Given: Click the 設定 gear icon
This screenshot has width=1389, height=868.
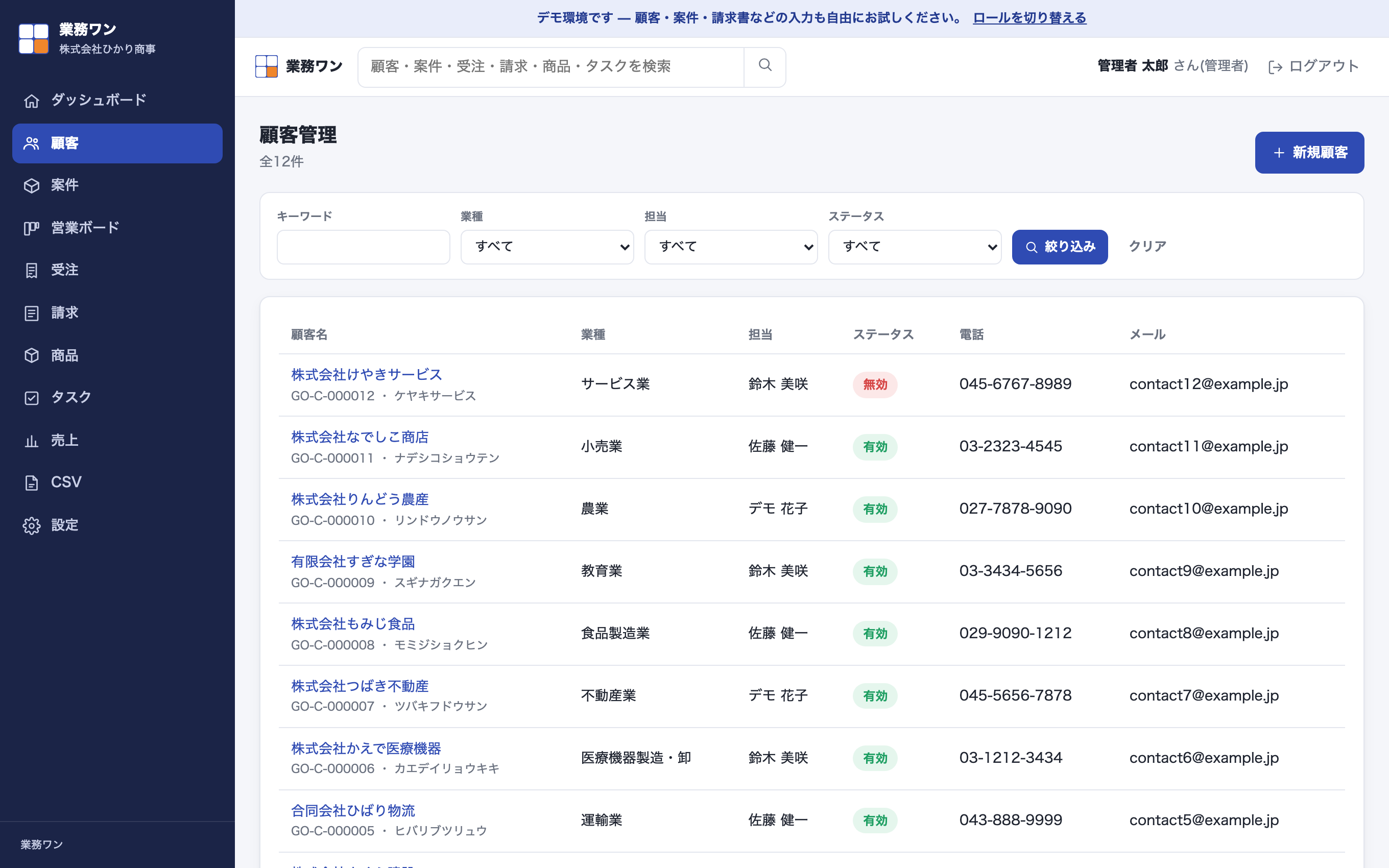Looking at the screenshot, I should tap(32, 525).
